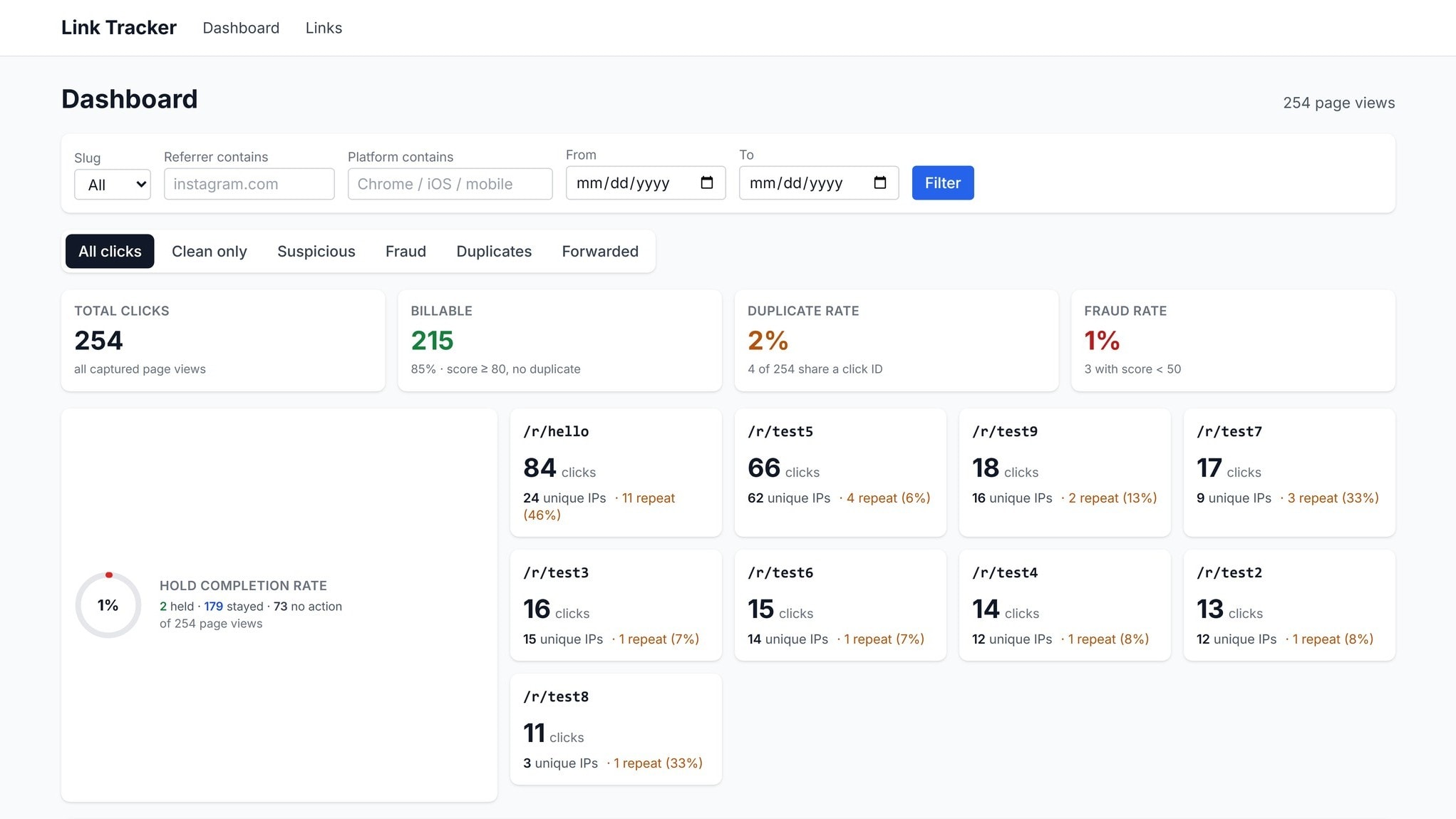The height and width of the screenshot is (819, 1456).
Task: Open the /r/test7 link card
Action: click(x=1289, y=473)
